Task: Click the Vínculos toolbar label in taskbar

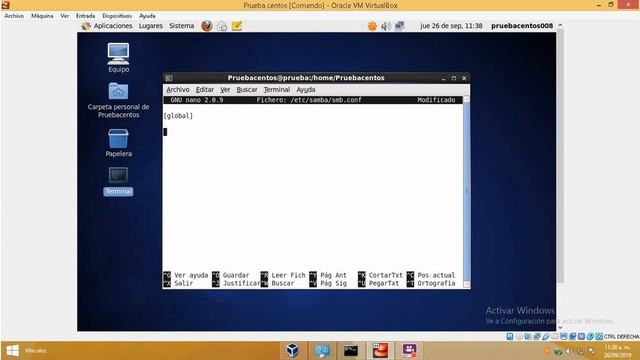Action: coord(36,351)
